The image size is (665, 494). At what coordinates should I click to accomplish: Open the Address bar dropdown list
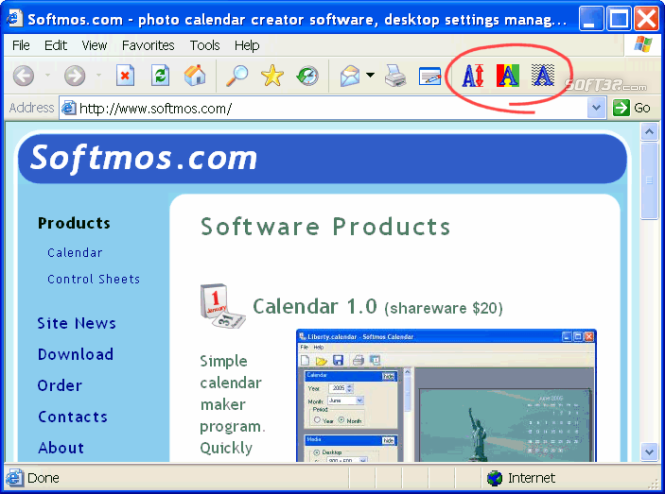click(x=597, y=108)
